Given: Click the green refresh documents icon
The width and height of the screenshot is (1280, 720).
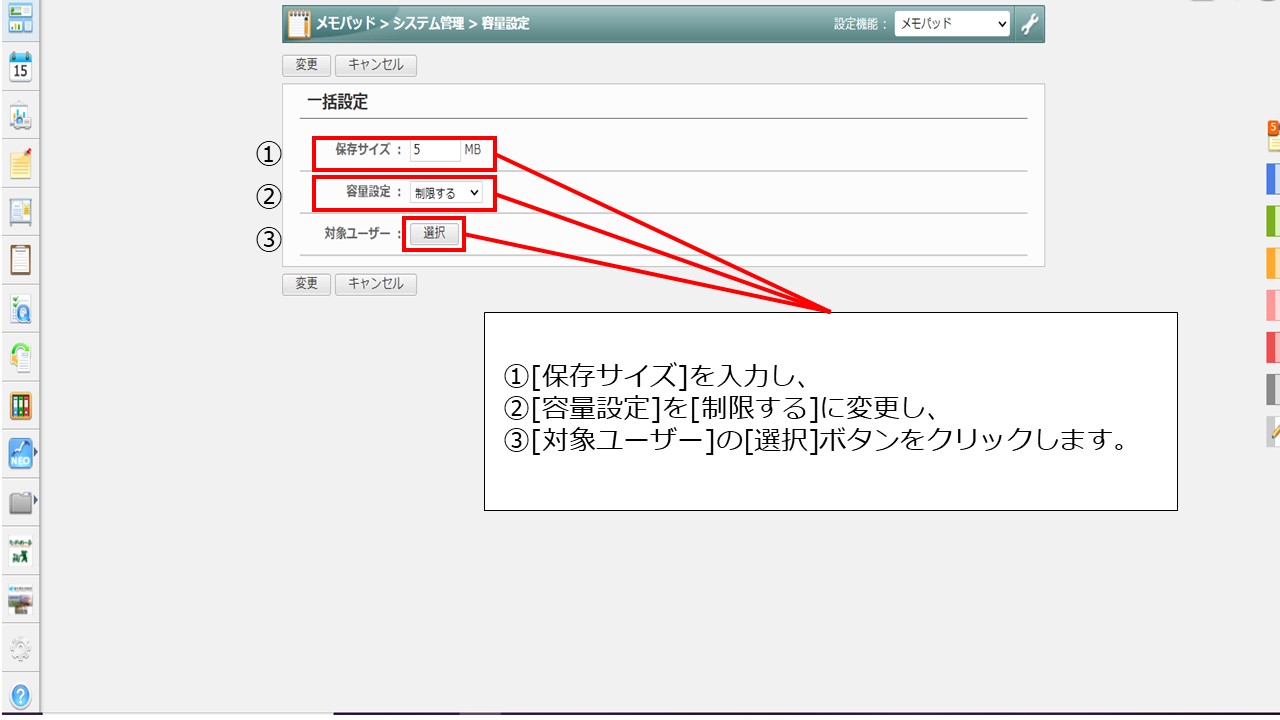Looking at the screenshot, I should coord(20,357).
